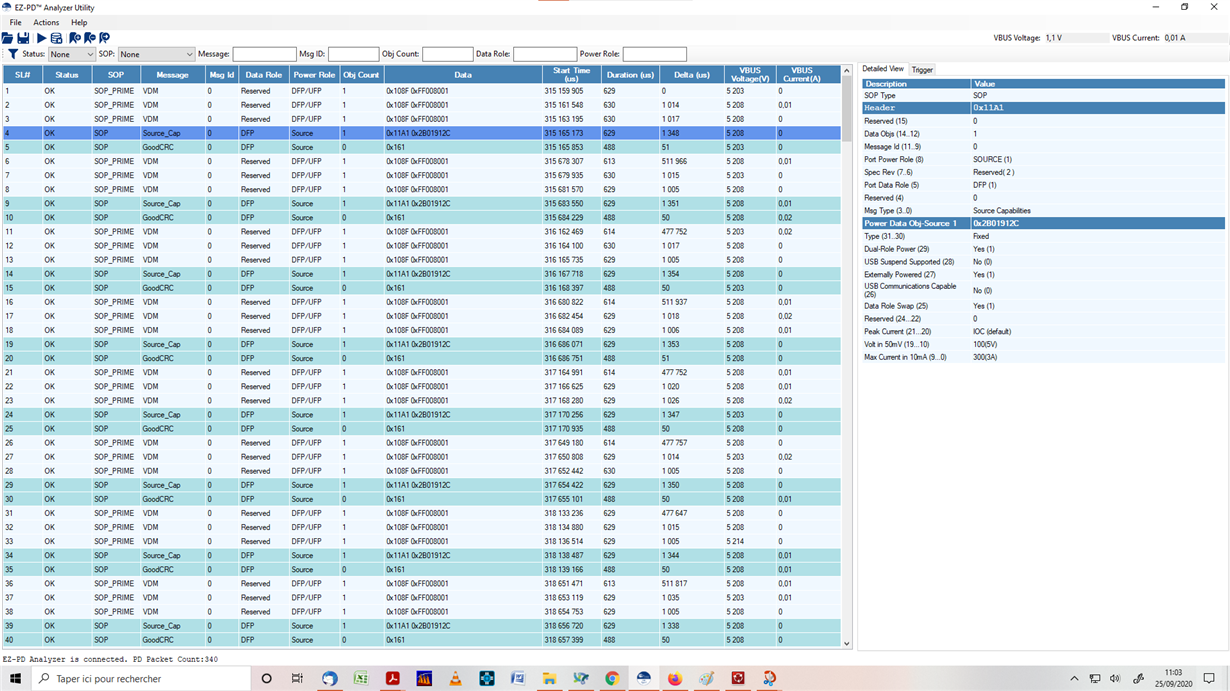The image size is (1230, 691).
Task: Select the Detailed View tab
Action: [x=883, y=69]
